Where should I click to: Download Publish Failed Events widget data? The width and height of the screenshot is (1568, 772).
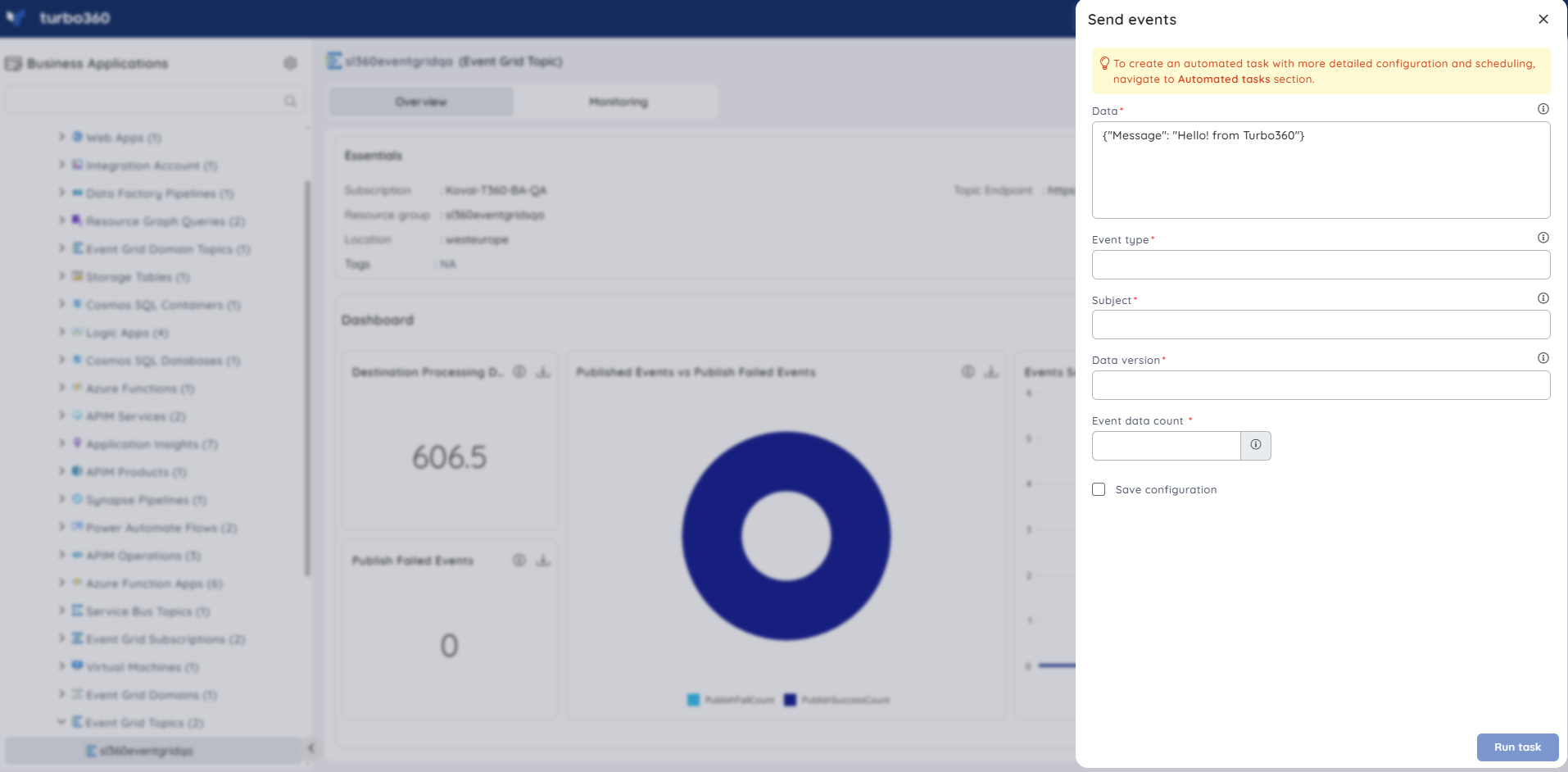coord(543,560)
